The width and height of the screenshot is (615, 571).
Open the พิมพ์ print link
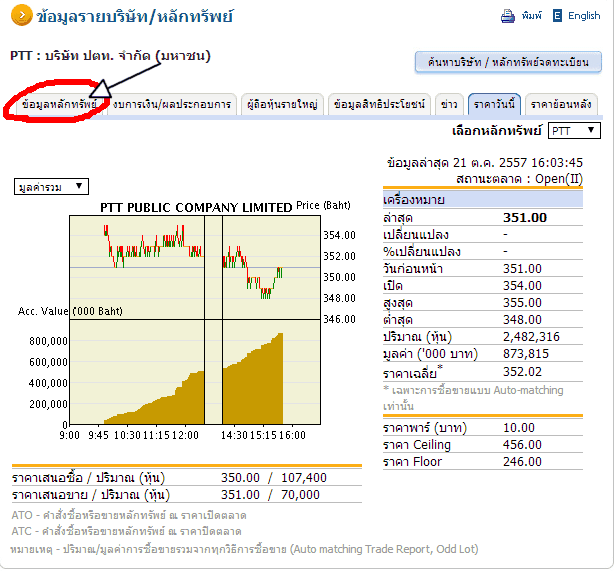point(531,16)
